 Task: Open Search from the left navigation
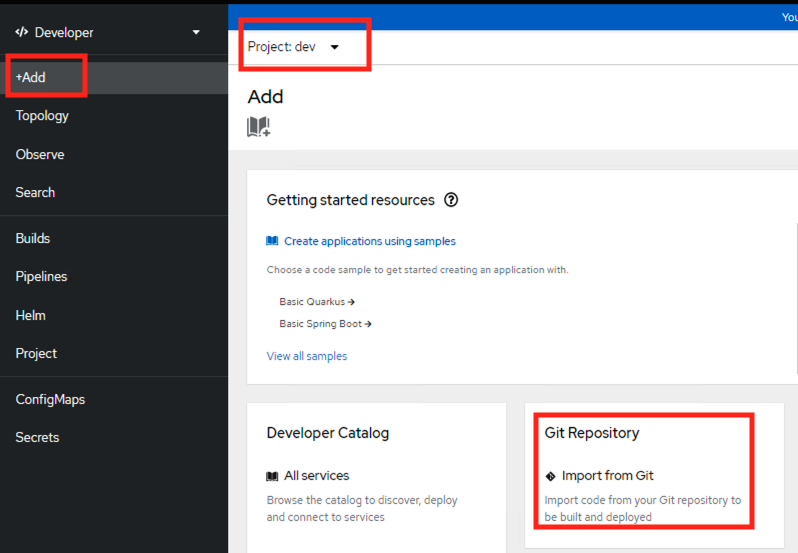pyautogui.click(x=35, y=192)
